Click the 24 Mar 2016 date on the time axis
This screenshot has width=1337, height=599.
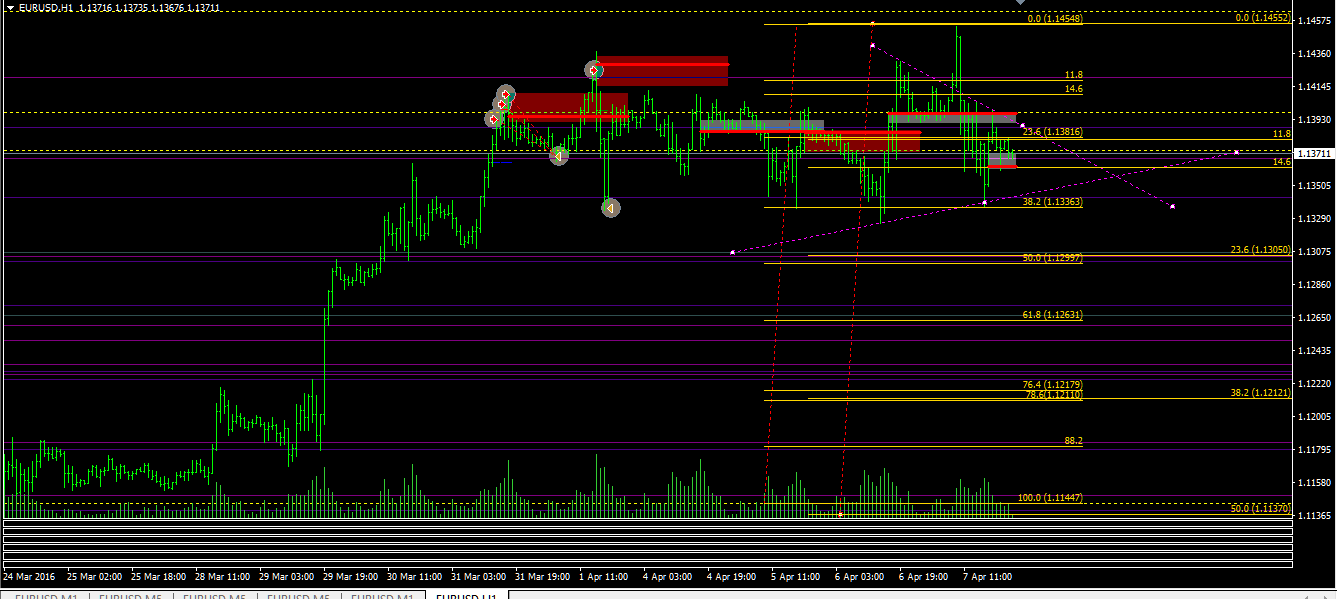(x=29, y=577)
